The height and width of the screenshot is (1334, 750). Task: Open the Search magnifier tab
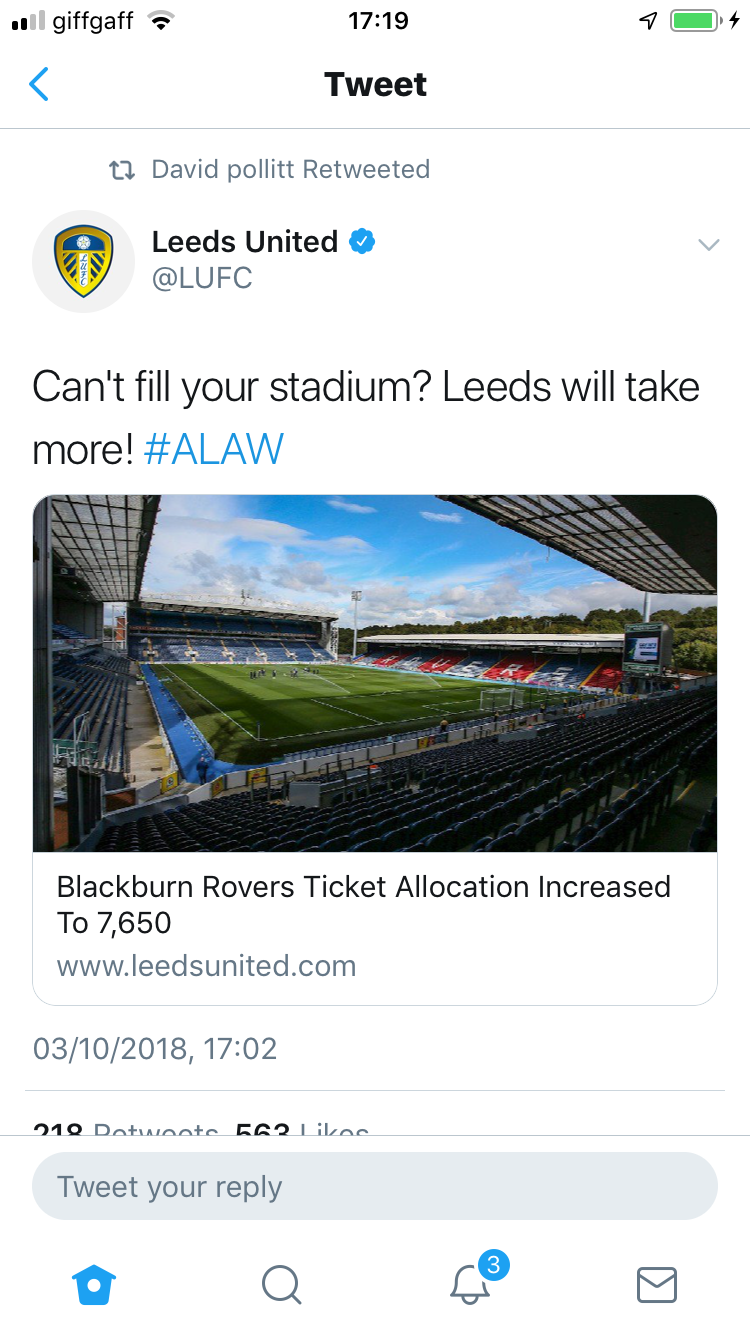point(281,1284)
